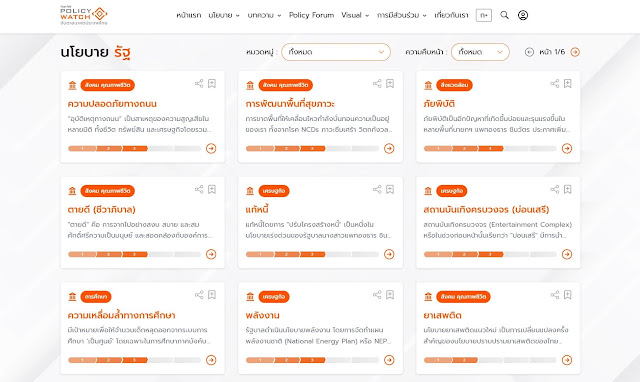Screen dimensions: 640x382
Task: Open arrow button on สถานบันเทิงครบวงจร card
Action: tap(567, 254)
